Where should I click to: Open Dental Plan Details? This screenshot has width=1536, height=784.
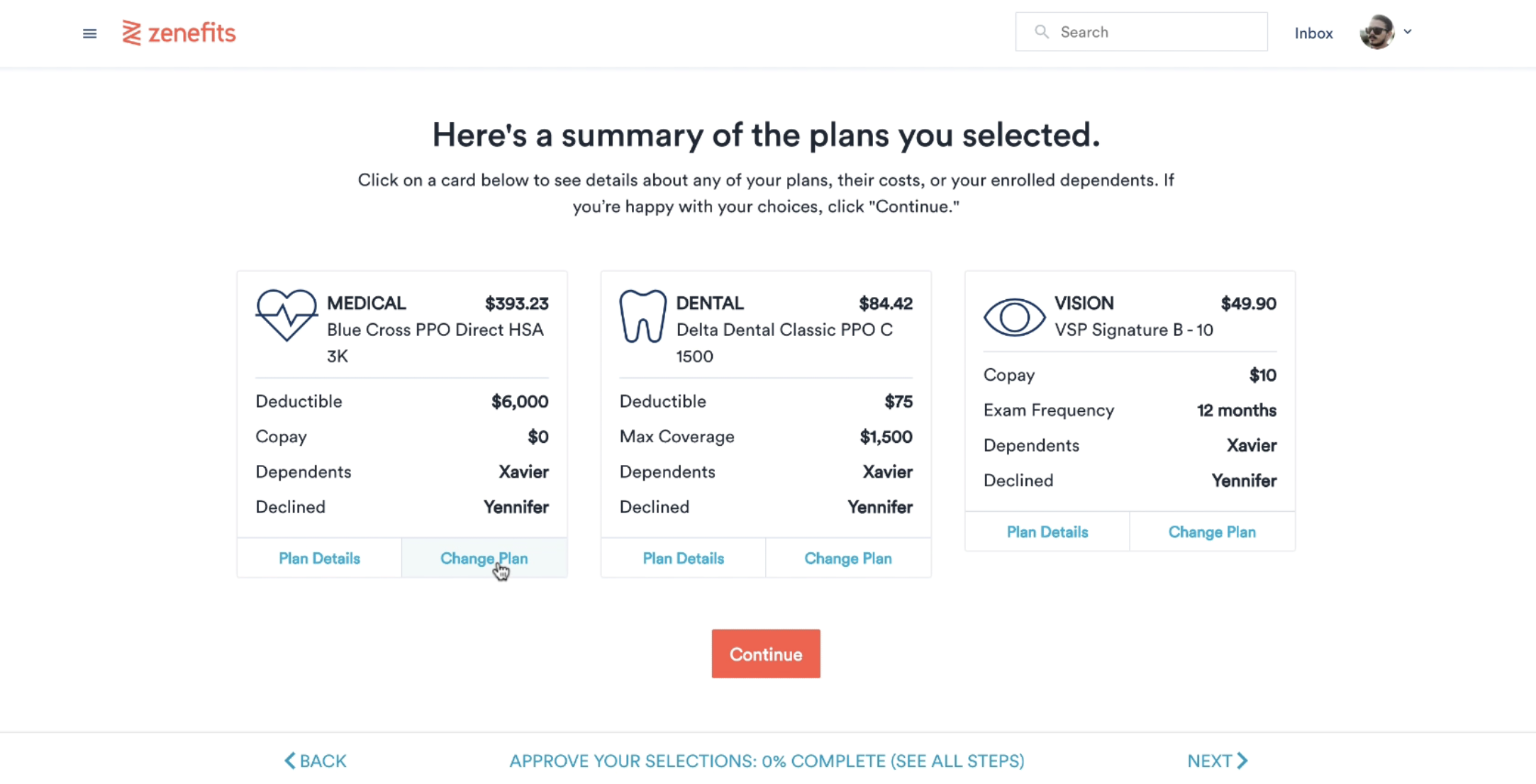coord(683,559)
